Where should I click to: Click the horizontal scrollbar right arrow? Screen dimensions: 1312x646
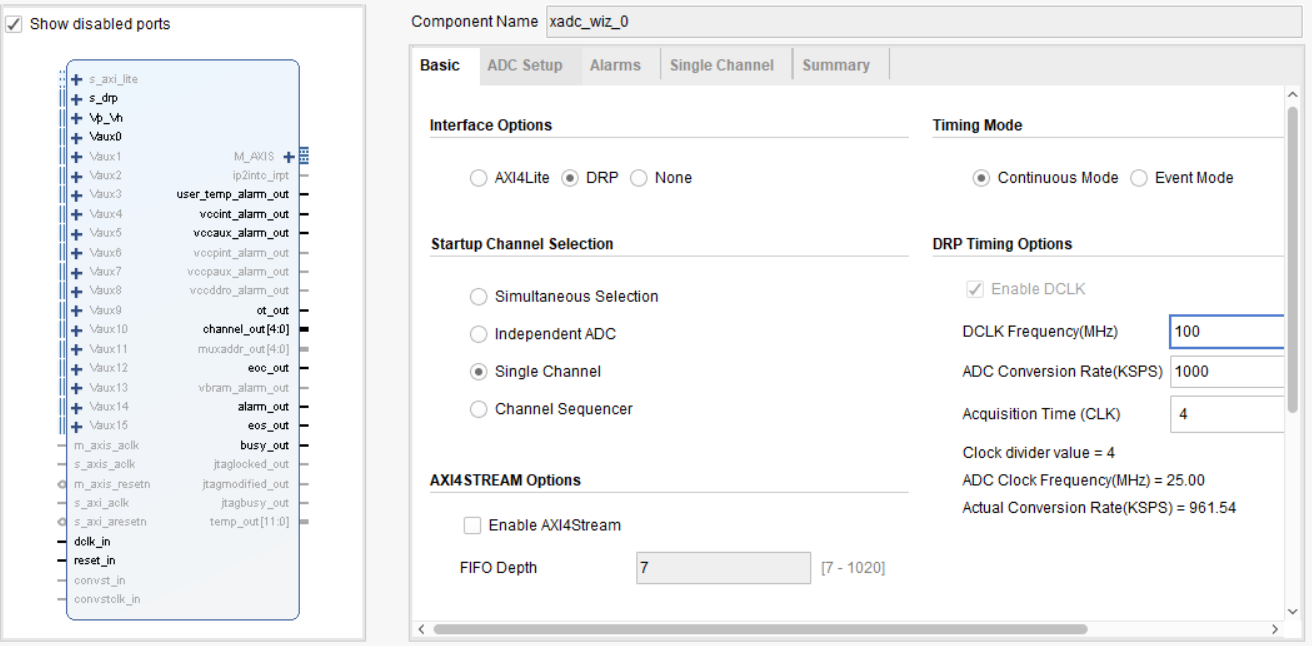1274,629
